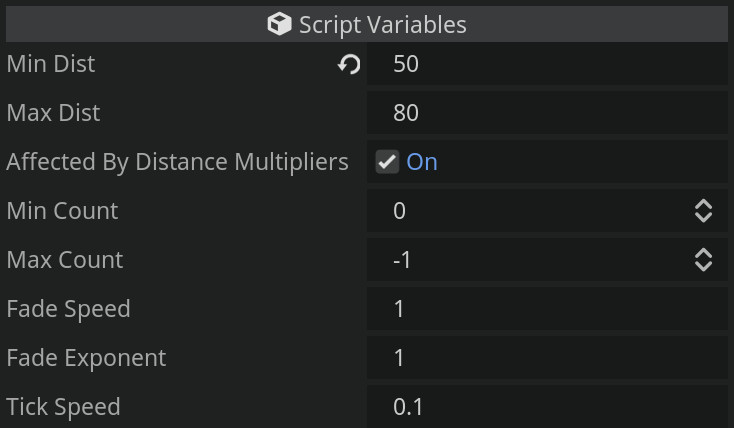
Task: Toggle the Affected By Distance Multipliers checkbox
Action: [387, 162]
